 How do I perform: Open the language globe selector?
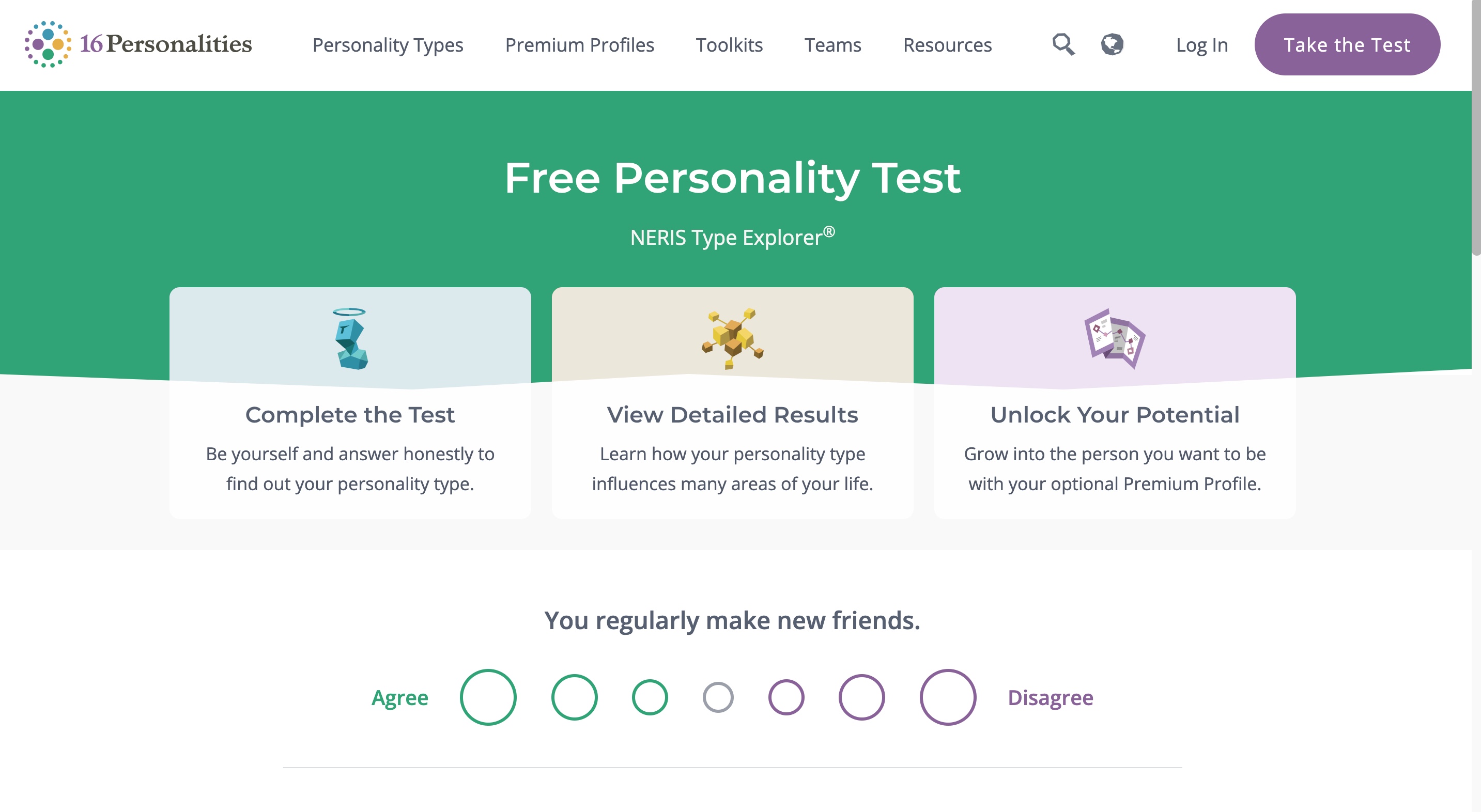[x=1112, y=44]
